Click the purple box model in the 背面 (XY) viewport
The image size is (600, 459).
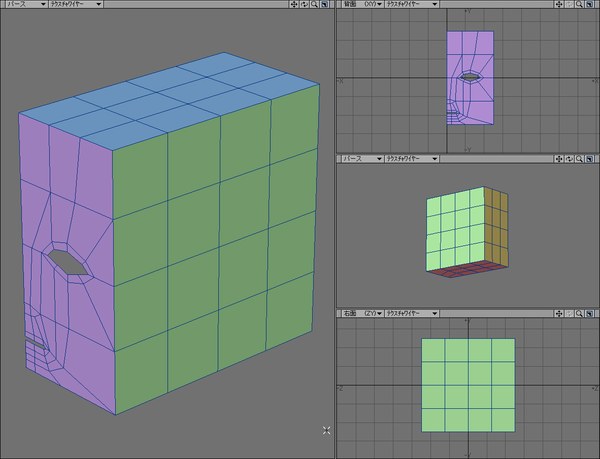[470, 78]
